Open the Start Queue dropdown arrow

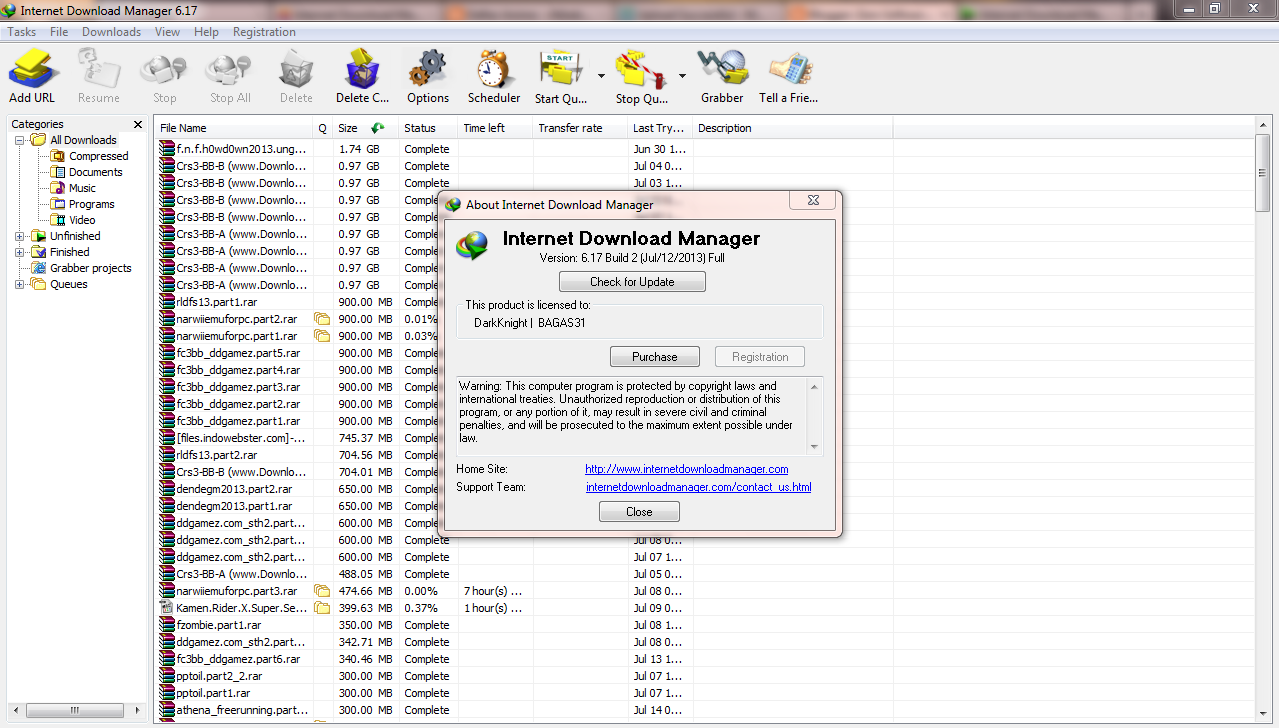(601, 75)
